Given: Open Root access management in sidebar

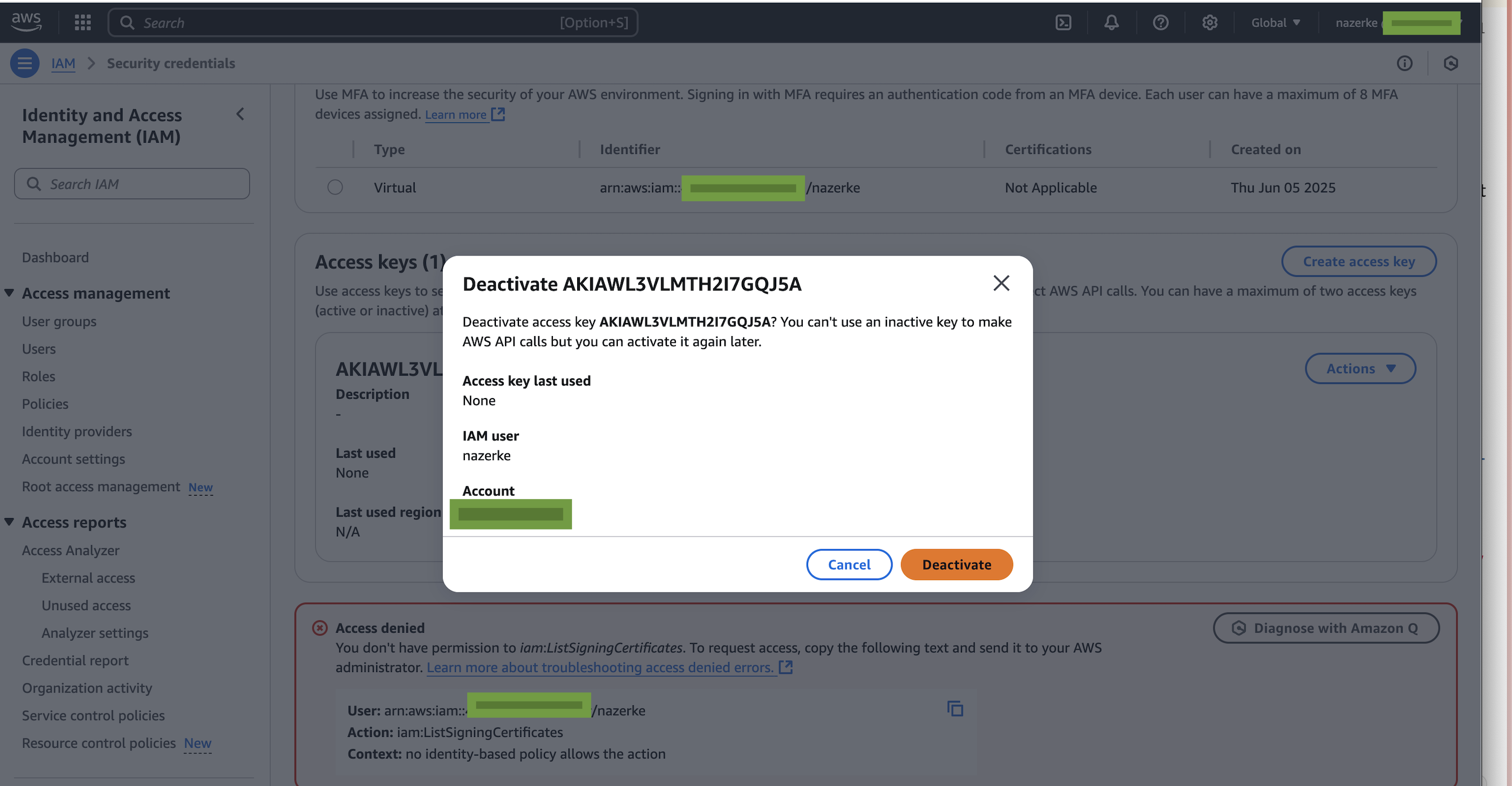Looking at the screenshot, I should [101, 487].
